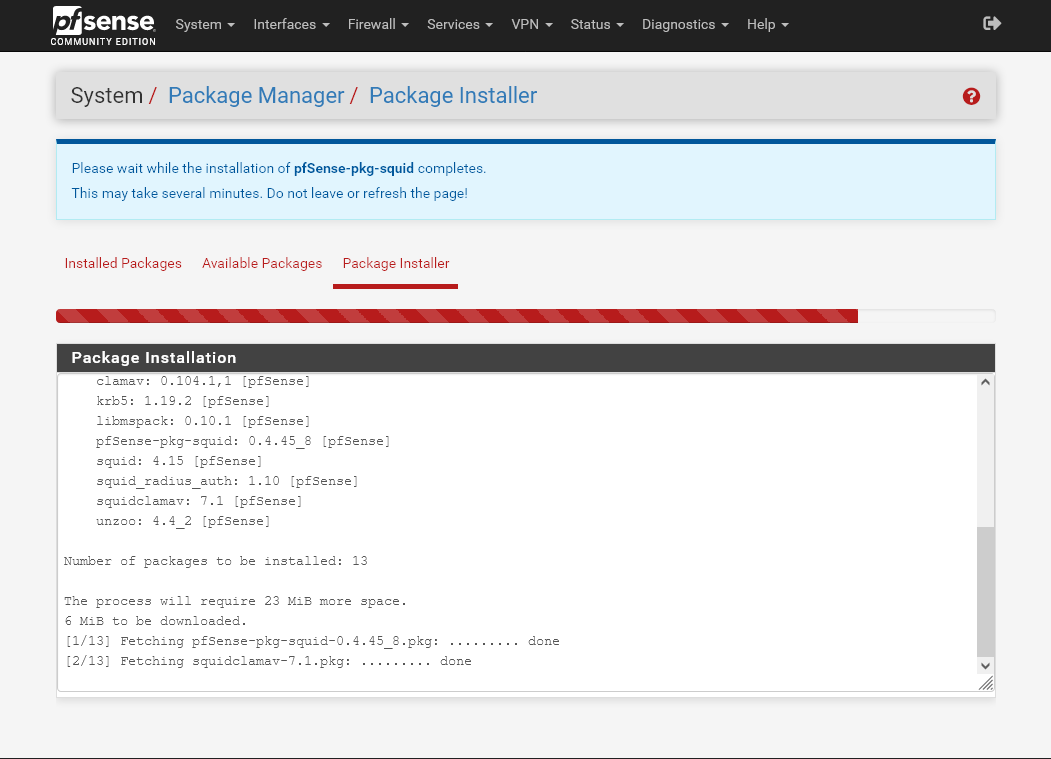Click the log scrollbar down arrow
Screen dimensions: 1051x759
click(x=985, y=665)
